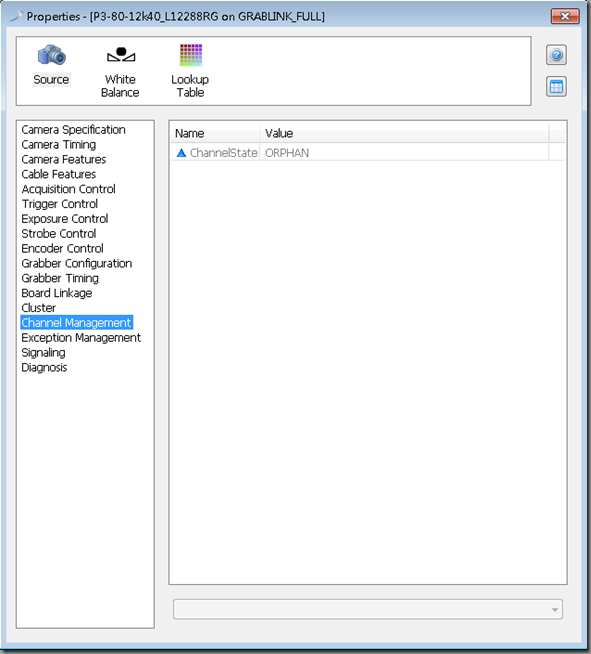Select the Signaling category
Screen dimensions: 591x654
point(43,353)
